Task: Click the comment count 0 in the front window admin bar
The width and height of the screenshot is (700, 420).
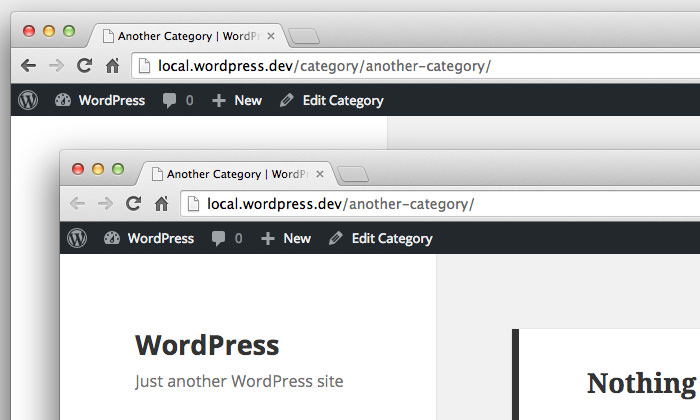Action: pos(238,238)
